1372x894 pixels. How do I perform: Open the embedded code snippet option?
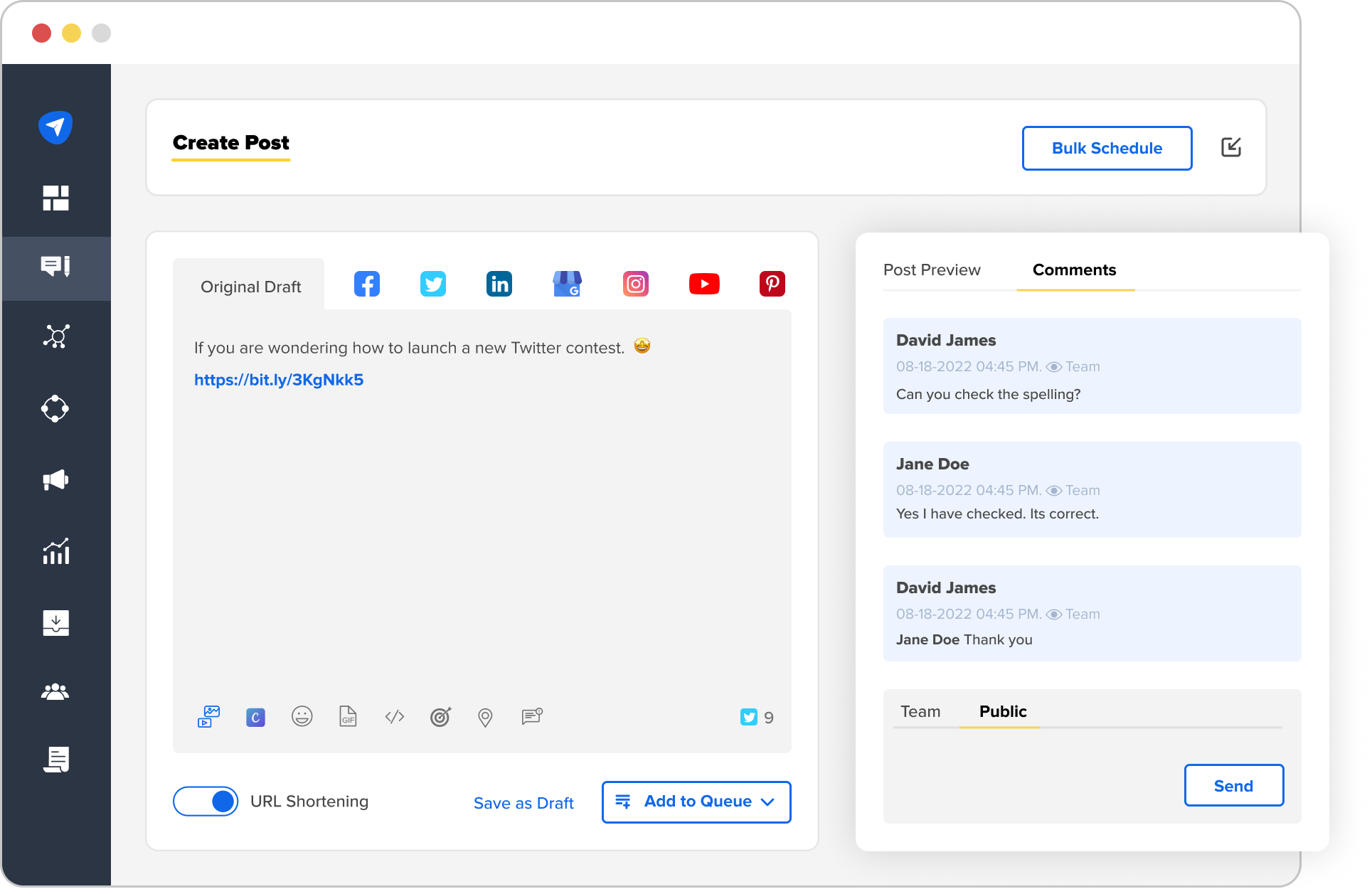click(394, 717)
